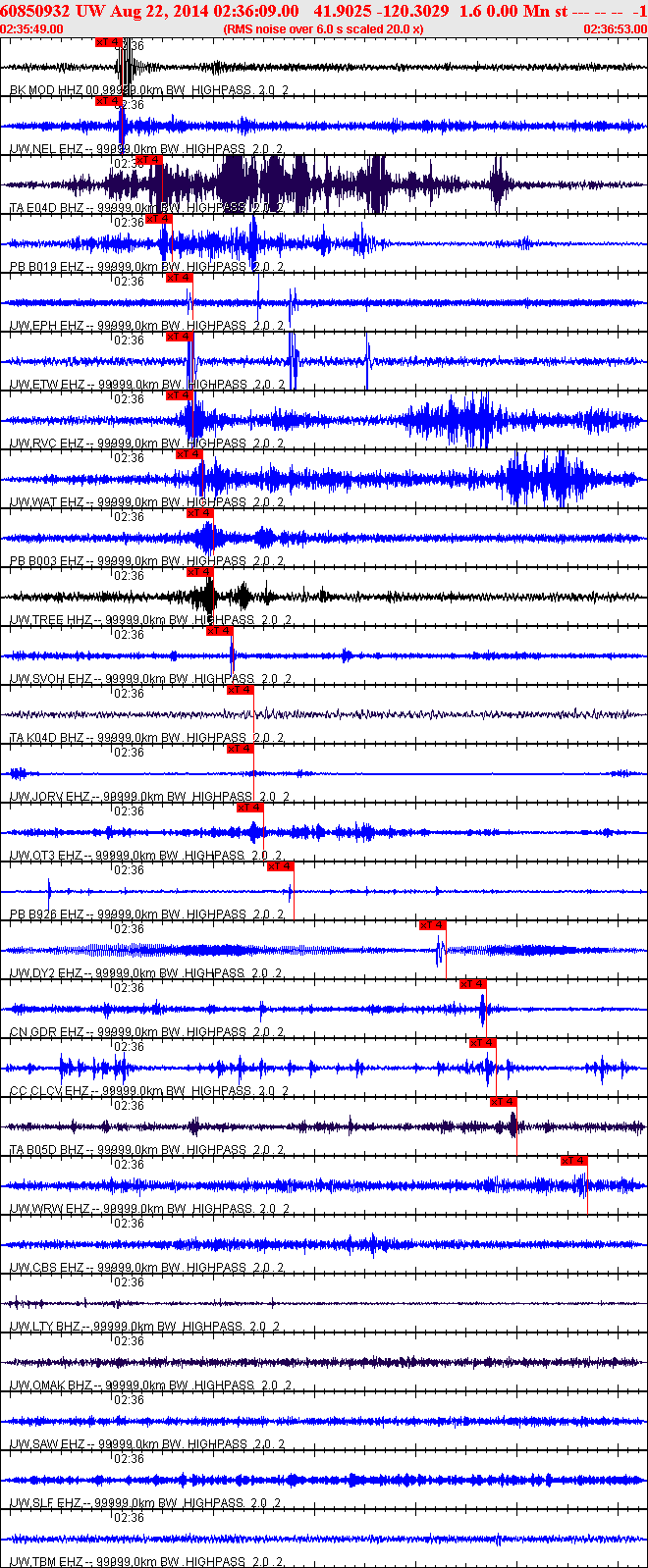The image size is (648, 1568).
Task: Click the red pick marker on the PB.B019 EHZ trace
Action: (159, 219)
